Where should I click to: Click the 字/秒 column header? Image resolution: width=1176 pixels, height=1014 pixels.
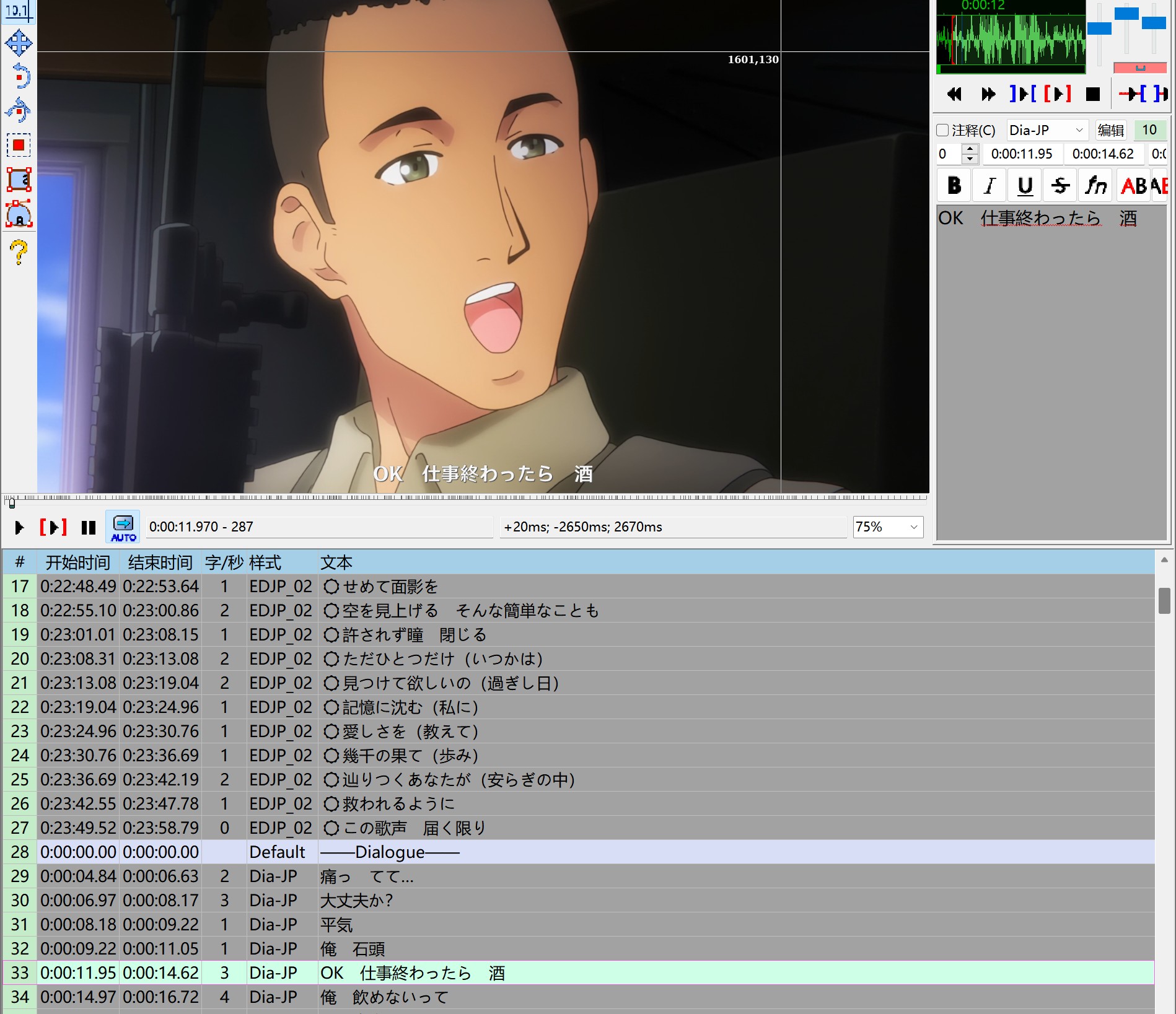[224, 562]
